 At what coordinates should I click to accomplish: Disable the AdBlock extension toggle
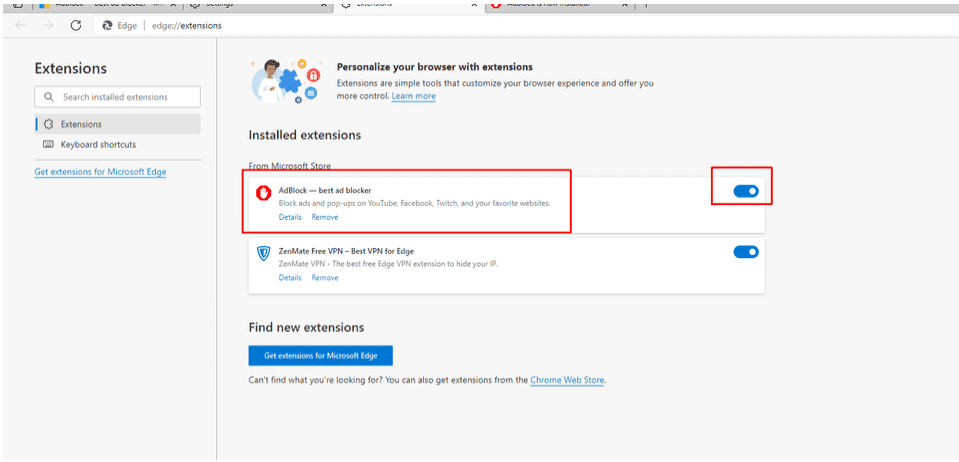coord(746,192)
